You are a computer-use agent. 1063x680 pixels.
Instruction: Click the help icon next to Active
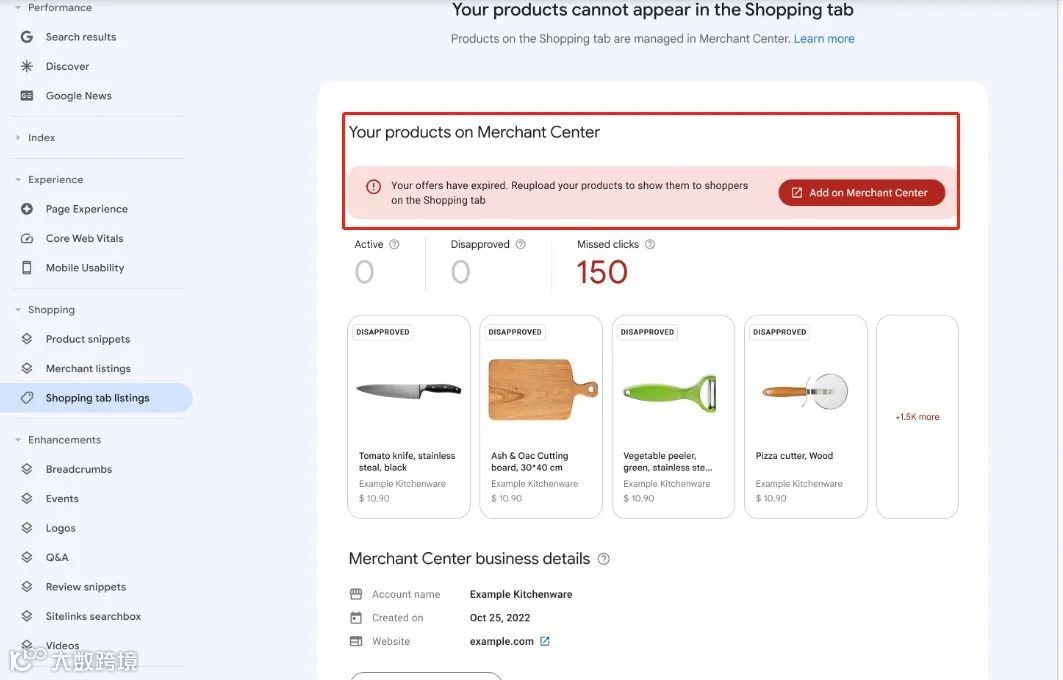[x=394, y=244]
